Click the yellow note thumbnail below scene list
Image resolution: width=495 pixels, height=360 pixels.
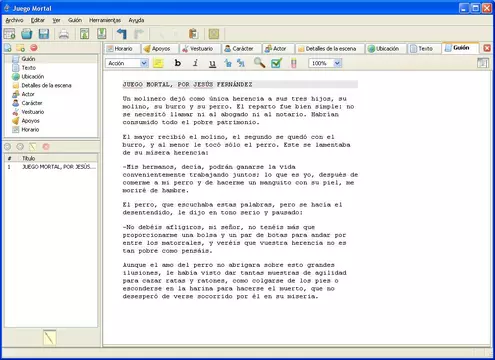[49, 338]
